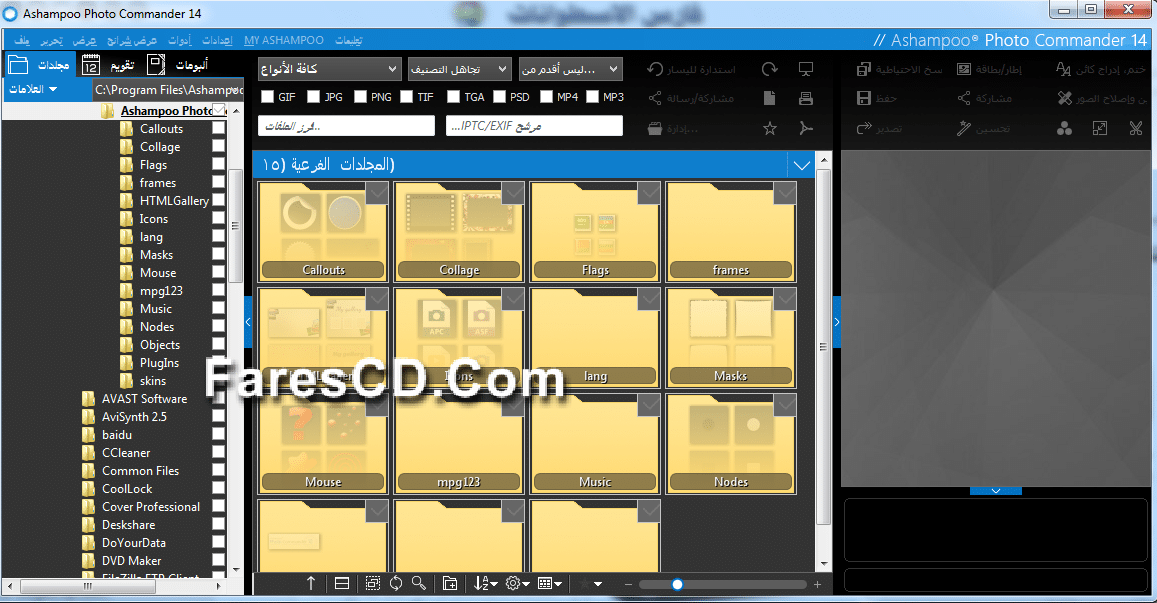Open the 'كافة الأنواع' file types dropdown
Viewport: 1157px width, 603px height.
(329, 69)
